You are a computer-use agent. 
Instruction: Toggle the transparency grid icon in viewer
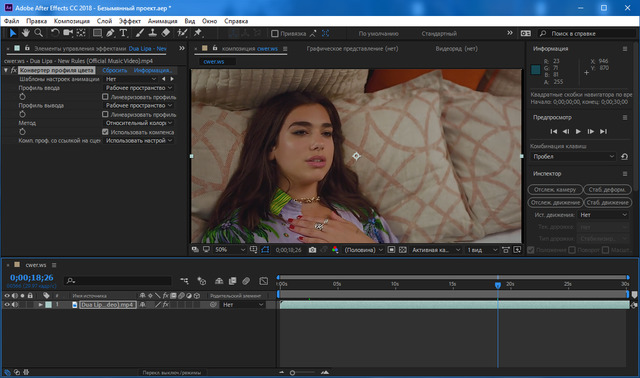402,250
